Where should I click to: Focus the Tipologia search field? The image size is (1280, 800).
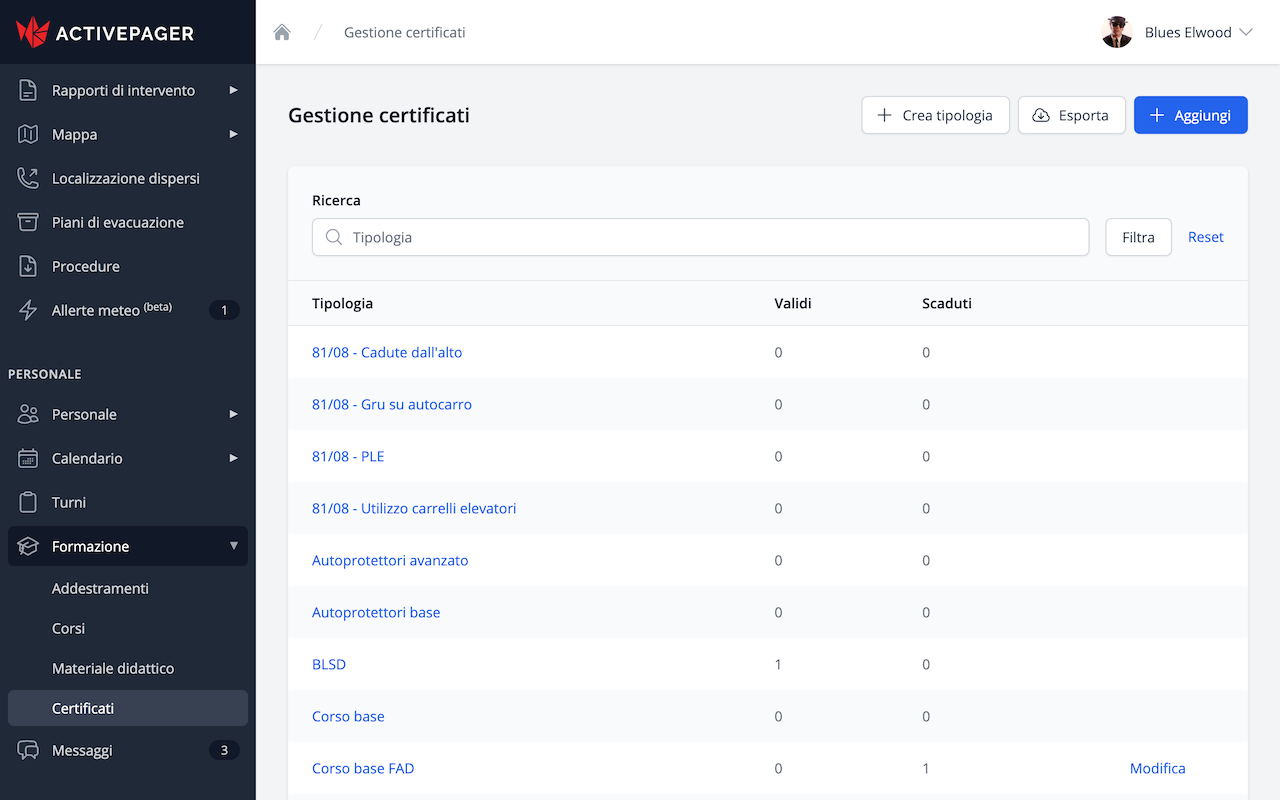[x=700, y=237]
